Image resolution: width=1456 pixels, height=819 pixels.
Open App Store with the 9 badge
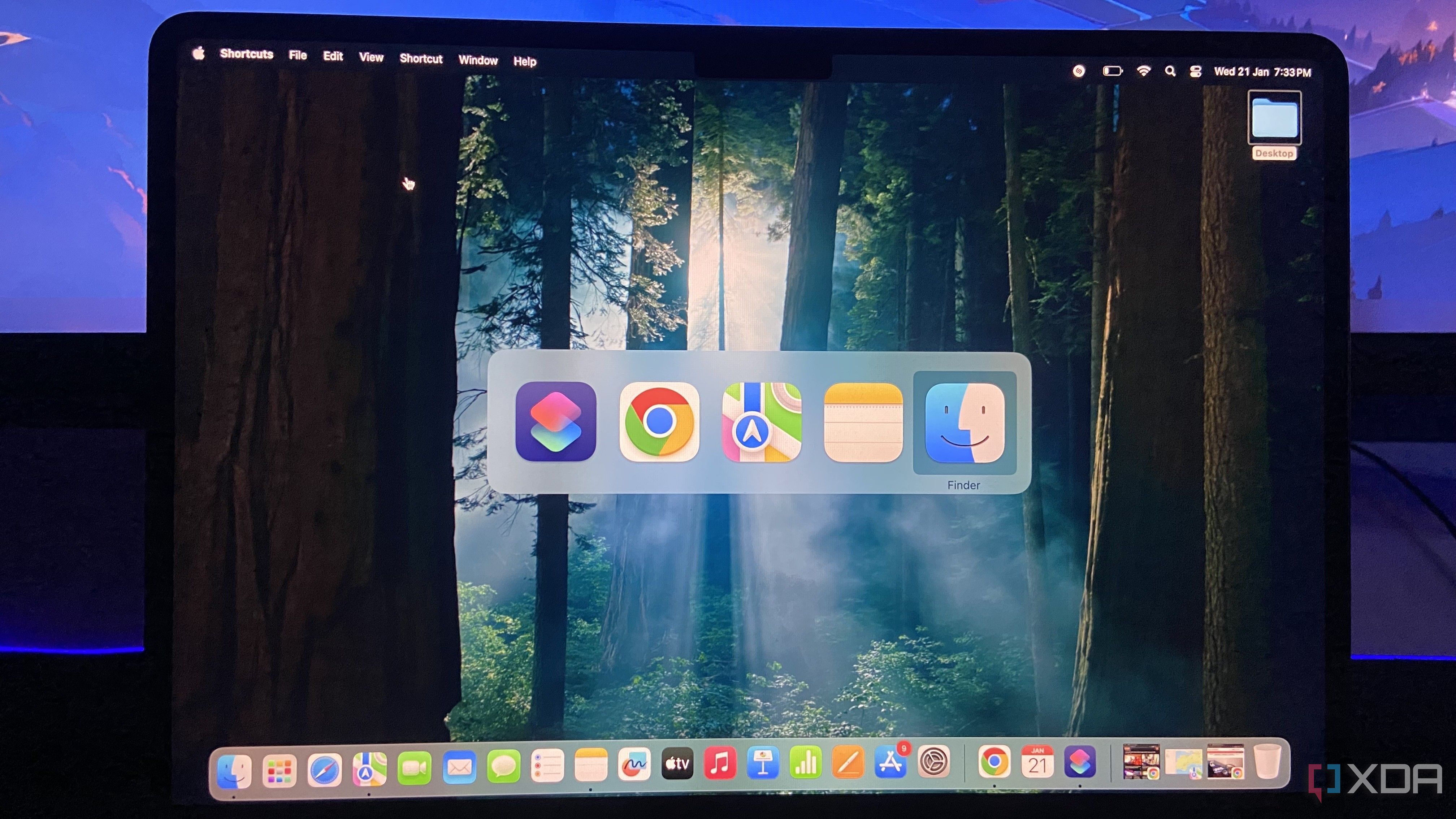pyautogui.click(x=891, y=761)
